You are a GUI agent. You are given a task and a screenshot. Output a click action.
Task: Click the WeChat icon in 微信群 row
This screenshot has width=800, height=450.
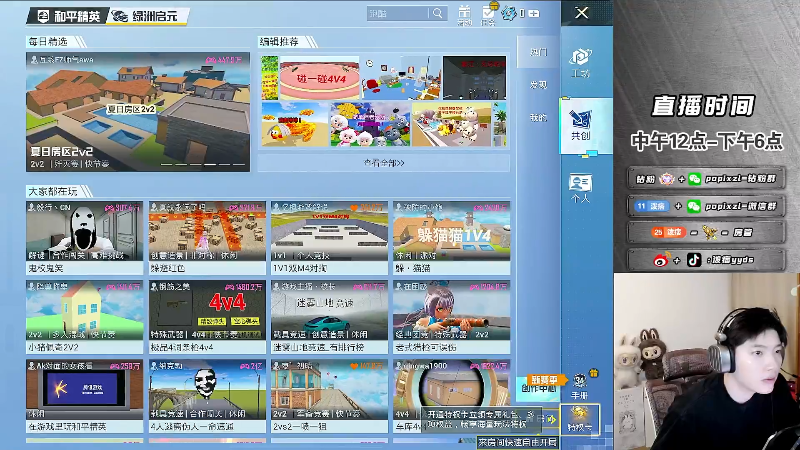click(693, 206)
